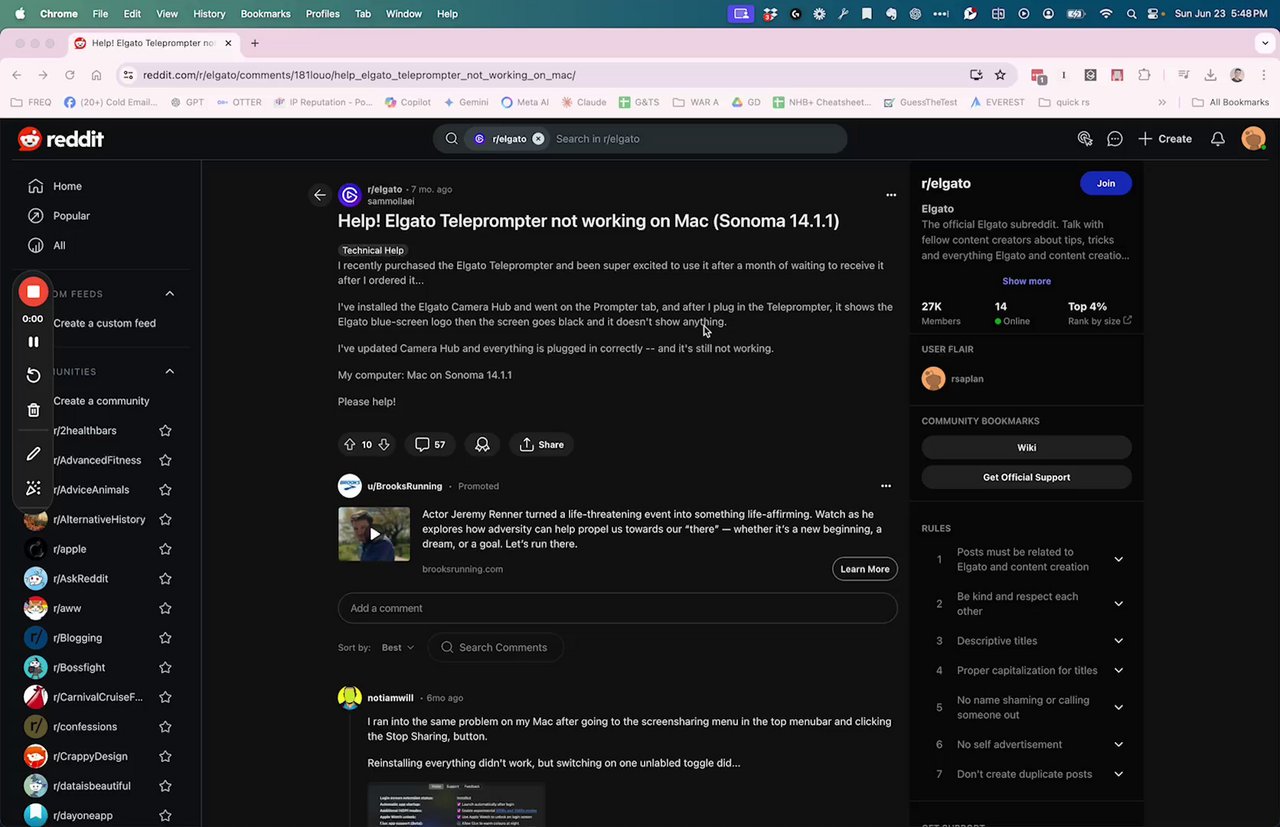
Task: Open the user avatar menu in header
Action: tap(1253, 139)
